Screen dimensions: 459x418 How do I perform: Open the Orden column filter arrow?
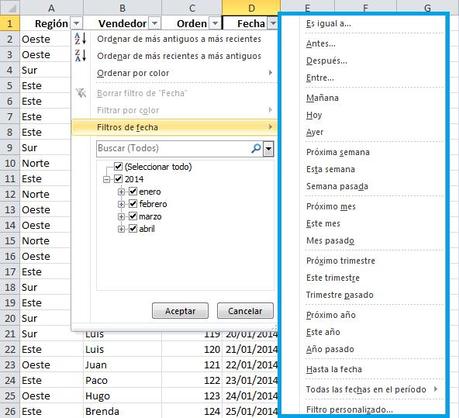215,23
